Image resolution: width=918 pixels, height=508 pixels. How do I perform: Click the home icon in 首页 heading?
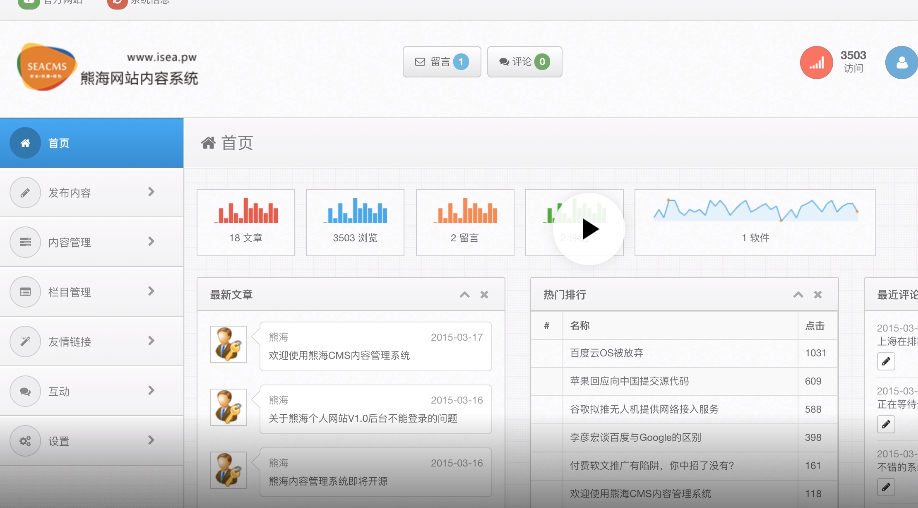[x=208, y=143]
